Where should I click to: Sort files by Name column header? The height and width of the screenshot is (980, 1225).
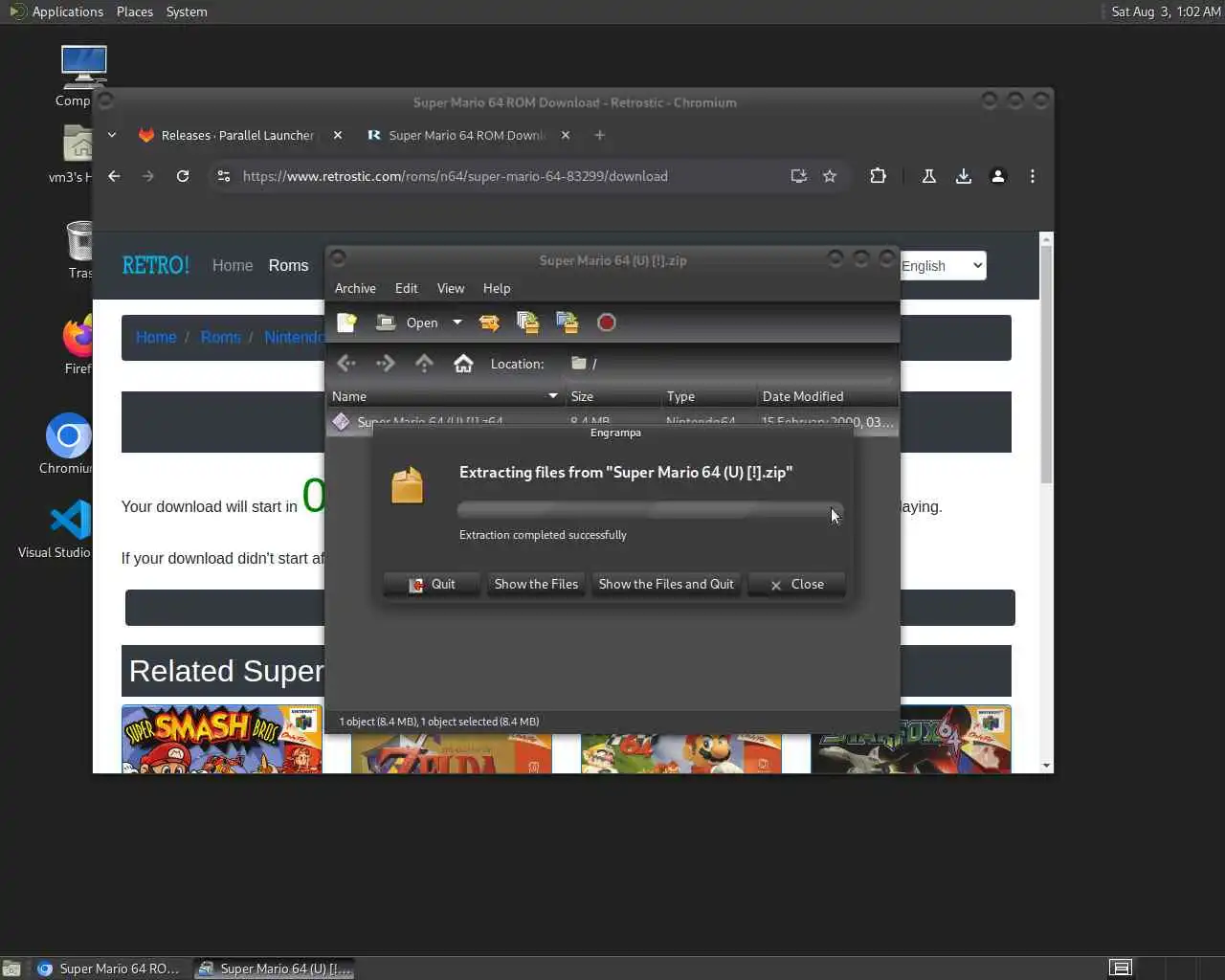(x=445, y=396)
